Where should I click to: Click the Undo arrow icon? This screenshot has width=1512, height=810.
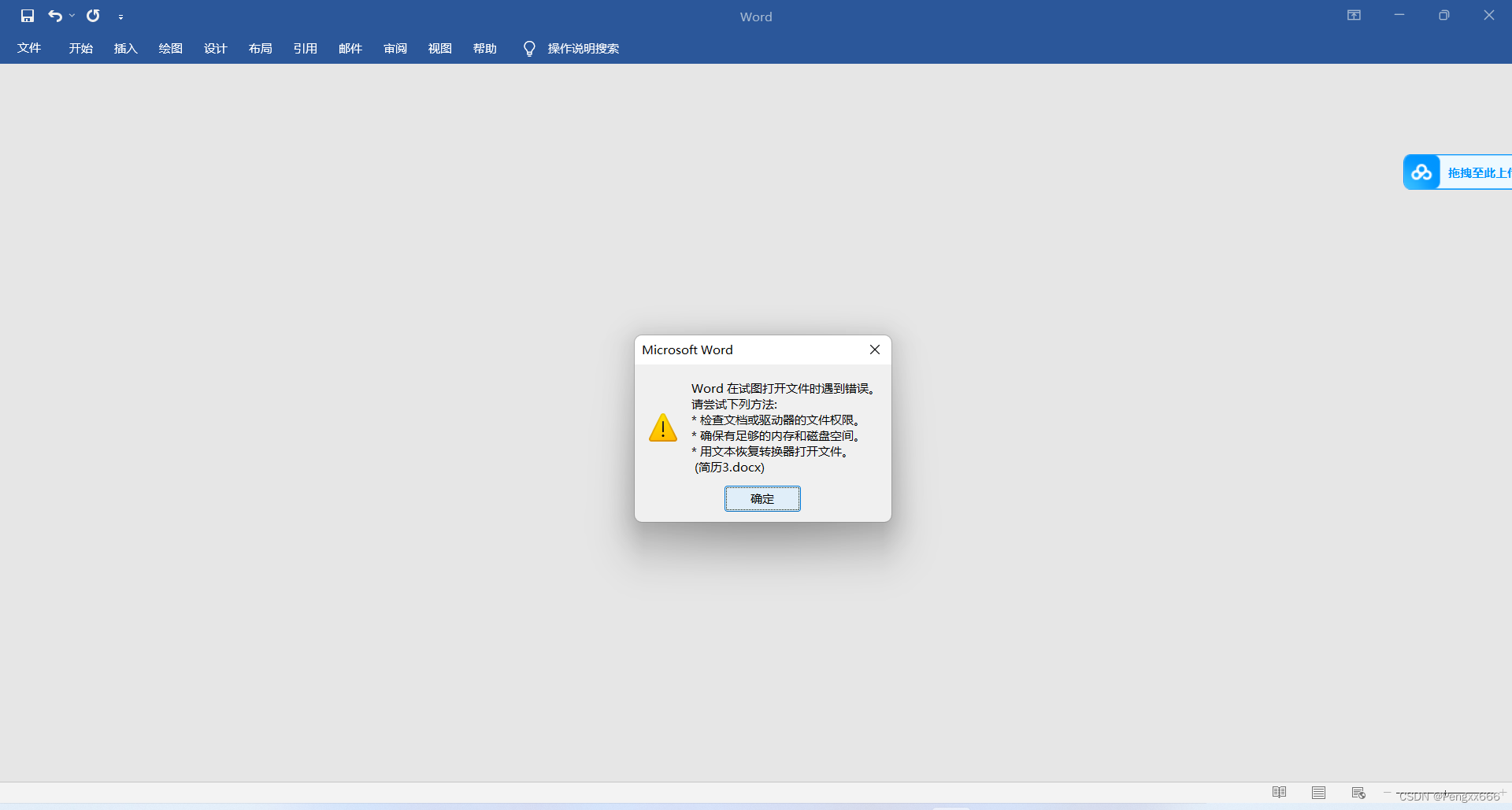[x=55, y=16]
